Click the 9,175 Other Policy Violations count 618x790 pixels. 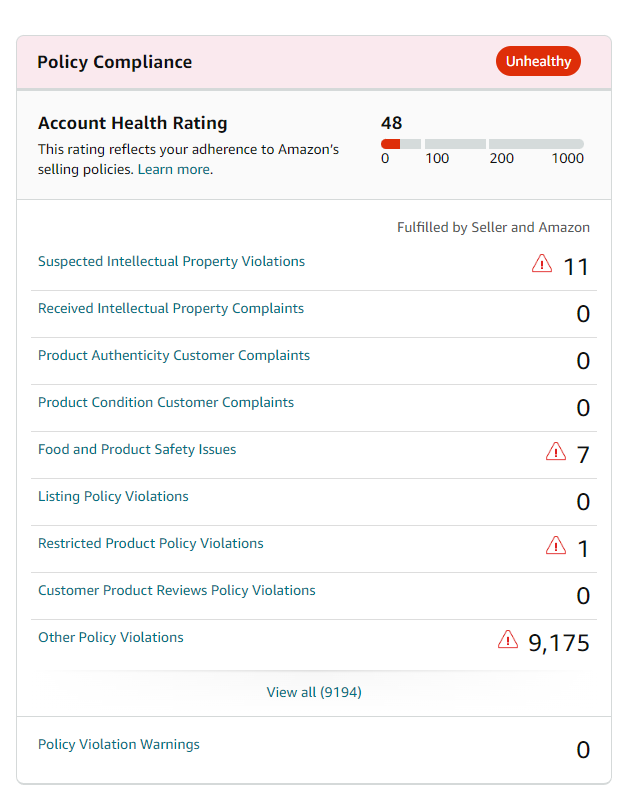(x=559, y=643)
